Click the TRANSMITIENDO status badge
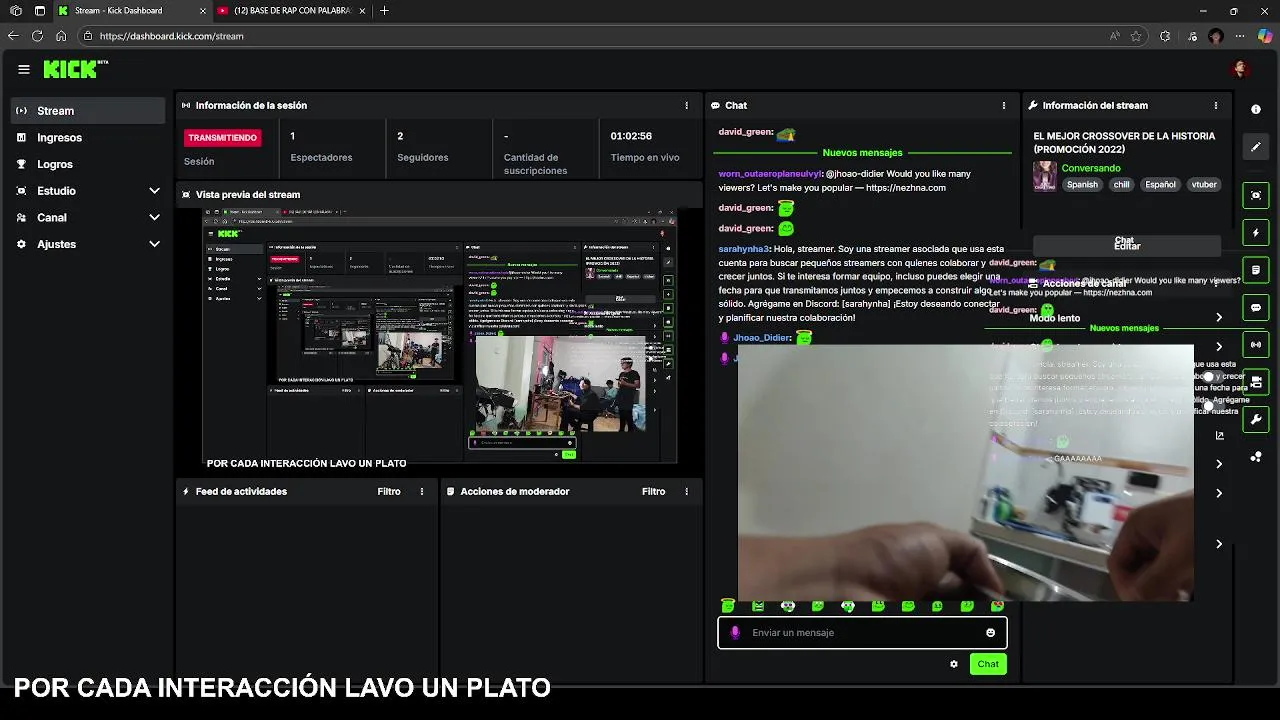This screenshot has width=1280, height=720. click(222, 137)
